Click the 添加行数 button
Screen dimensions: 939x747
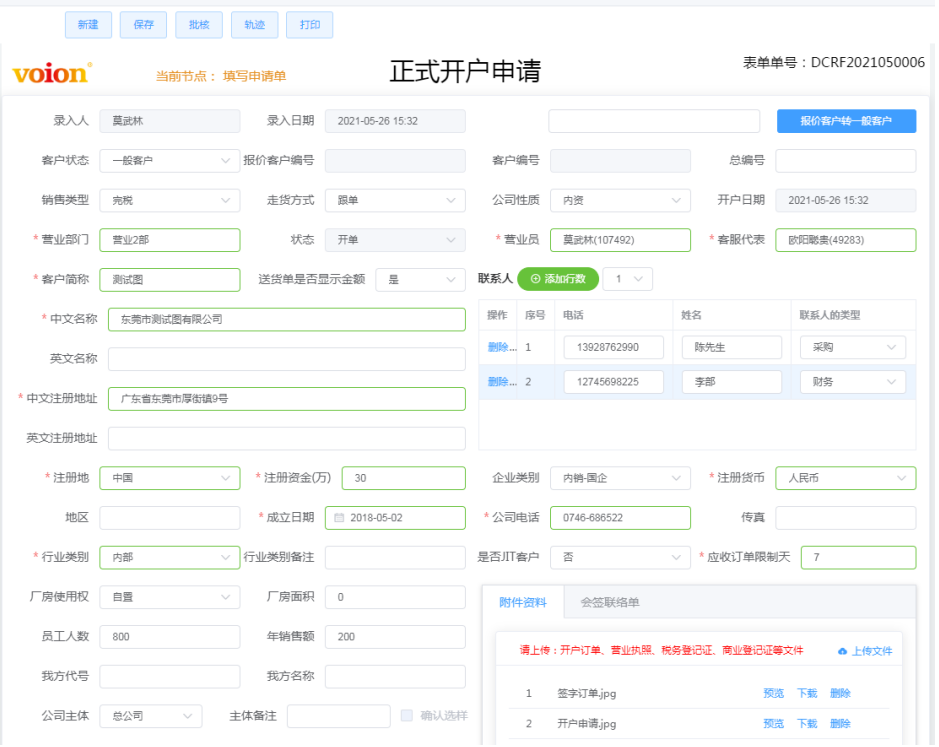tap(558, 279)
